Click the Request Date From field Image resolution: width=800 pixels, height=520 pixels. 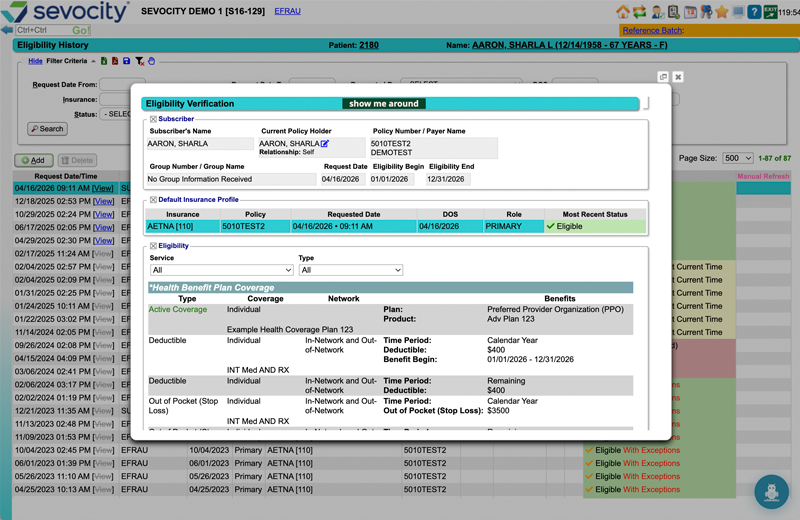click(122, 84)
